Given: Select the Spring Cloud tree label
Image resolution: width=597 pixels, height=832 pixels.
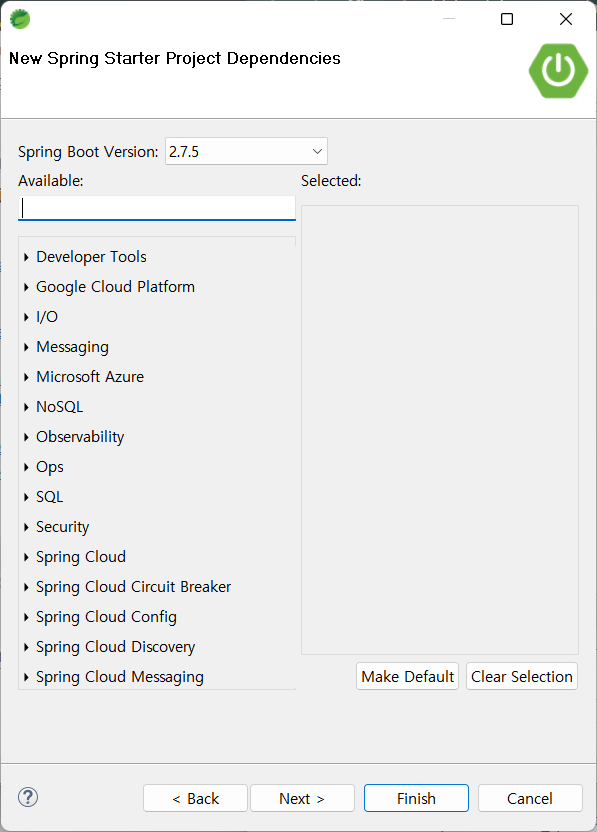Looking at the screenshot, I should (x=81, y=557).
